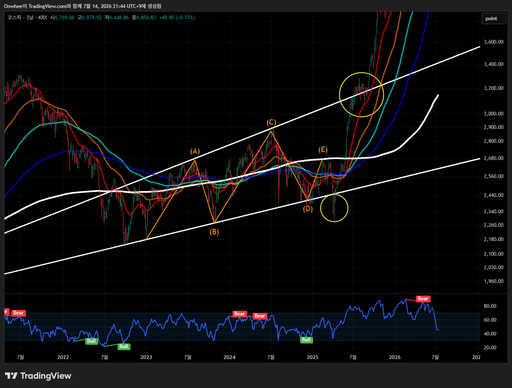Viewport: 512px width, 388px height.
Task: Click the 80.00 RSI scale label
Action: click(490, 306)
